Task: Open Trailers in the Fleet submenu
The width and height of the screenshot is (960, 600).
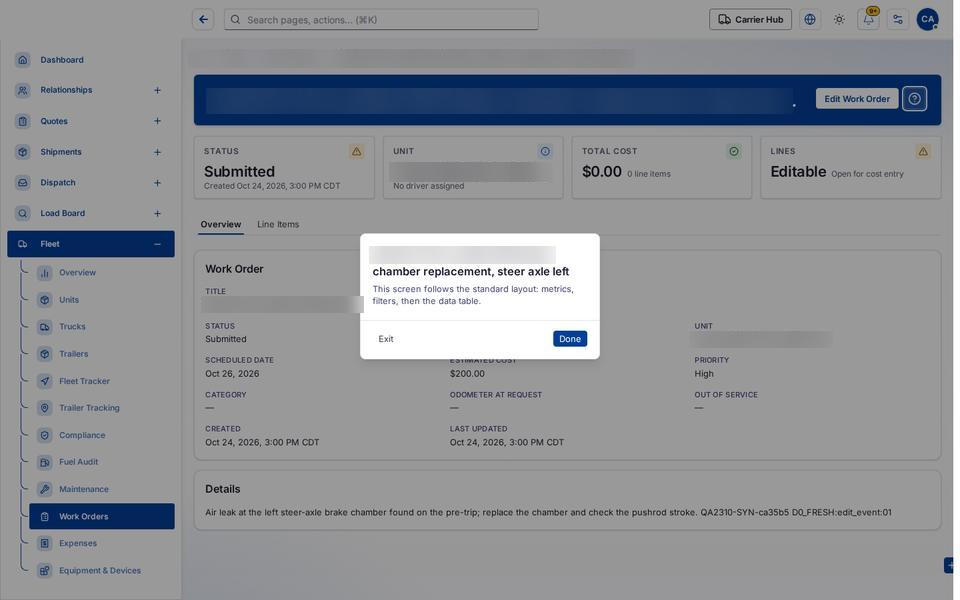Action: 102,354
